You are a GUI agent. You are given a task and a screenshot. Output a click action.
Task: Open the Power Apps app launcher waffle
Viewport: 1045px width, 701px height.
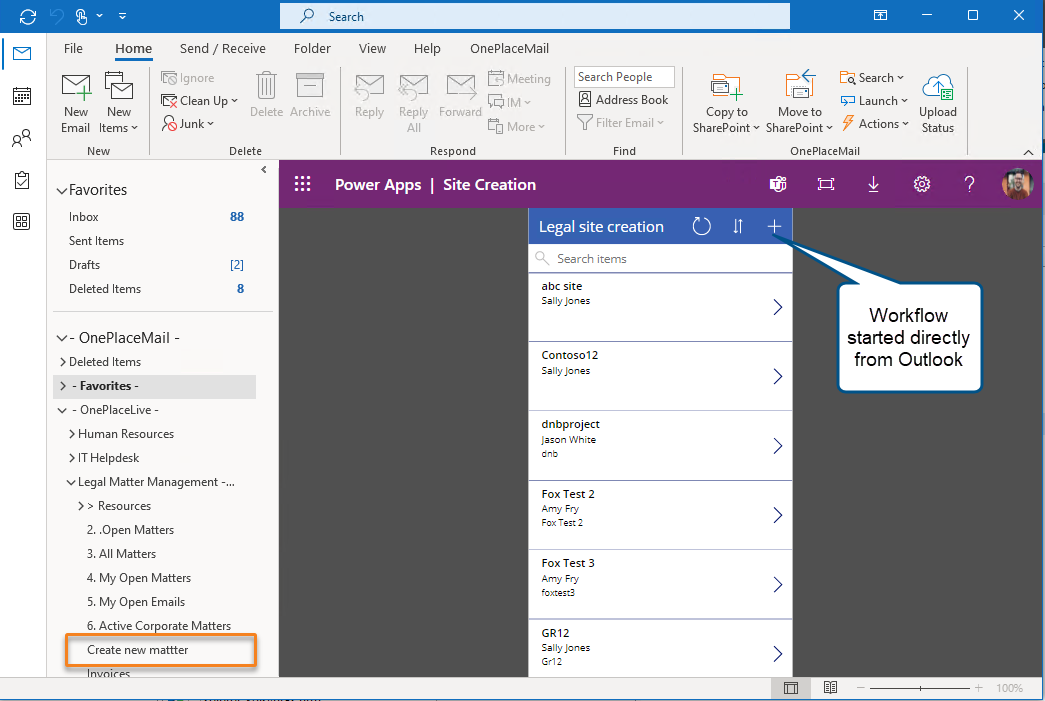[x=303, y=184]
